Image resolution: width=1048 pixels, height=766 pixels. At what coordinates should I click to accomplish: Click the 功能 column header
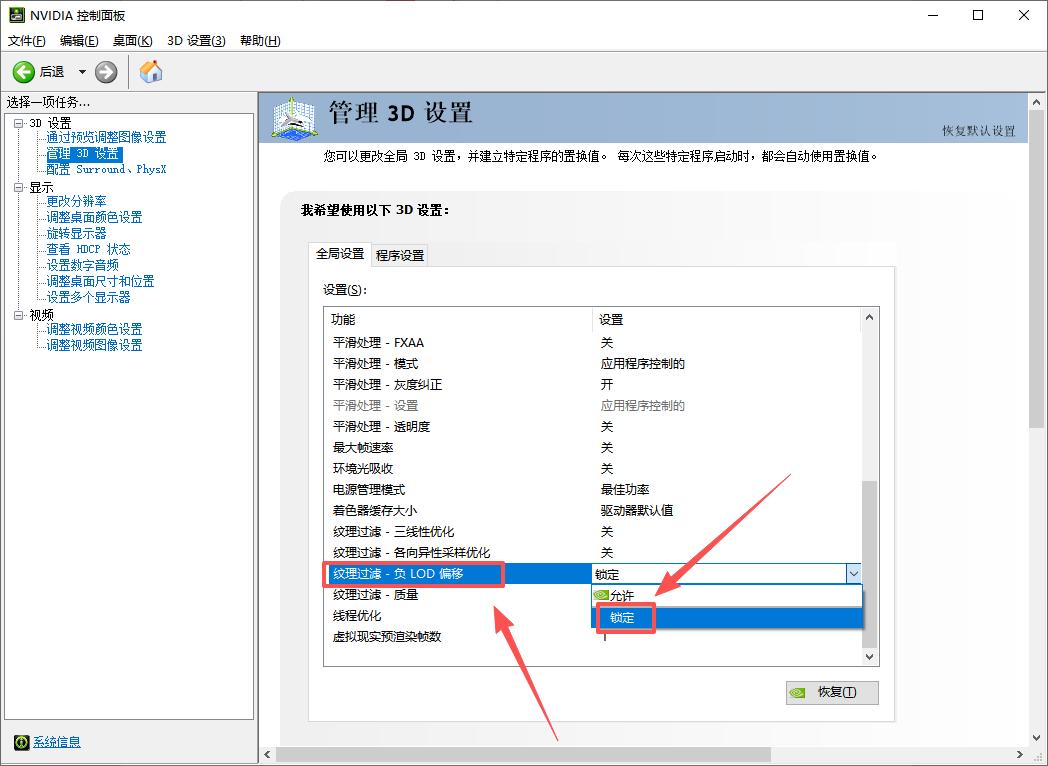pos(458,320)
